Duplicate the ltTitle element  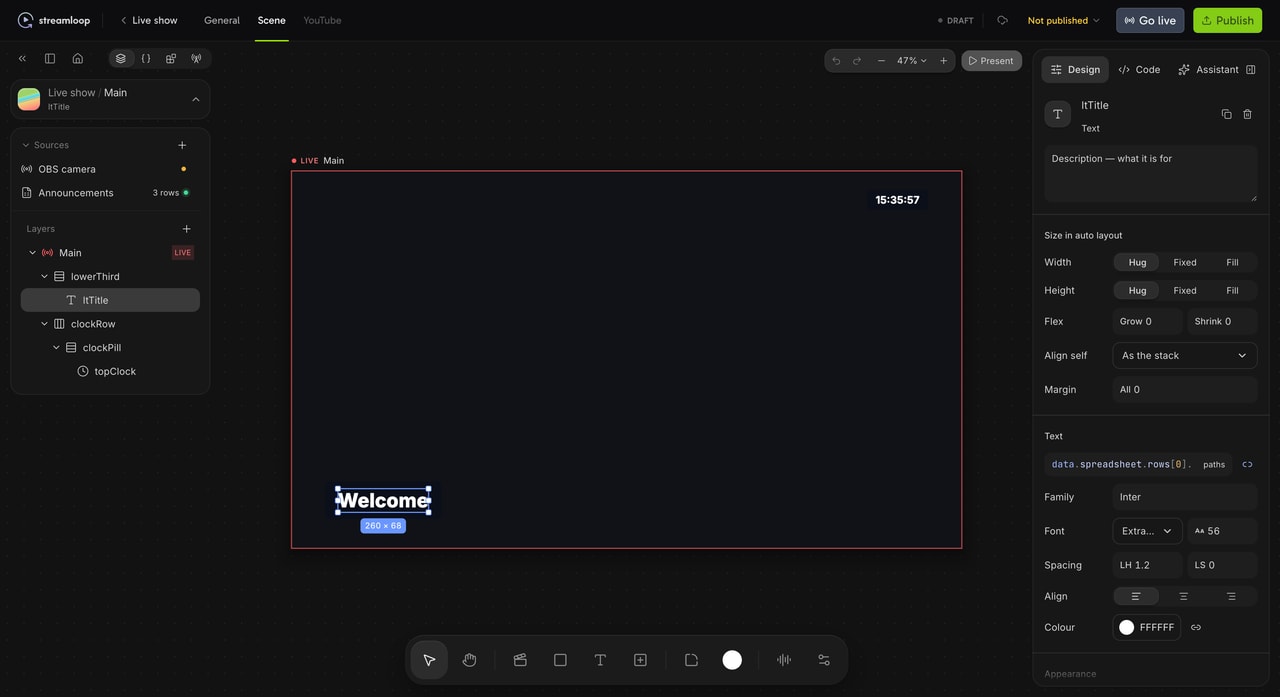coord(1227,114)
